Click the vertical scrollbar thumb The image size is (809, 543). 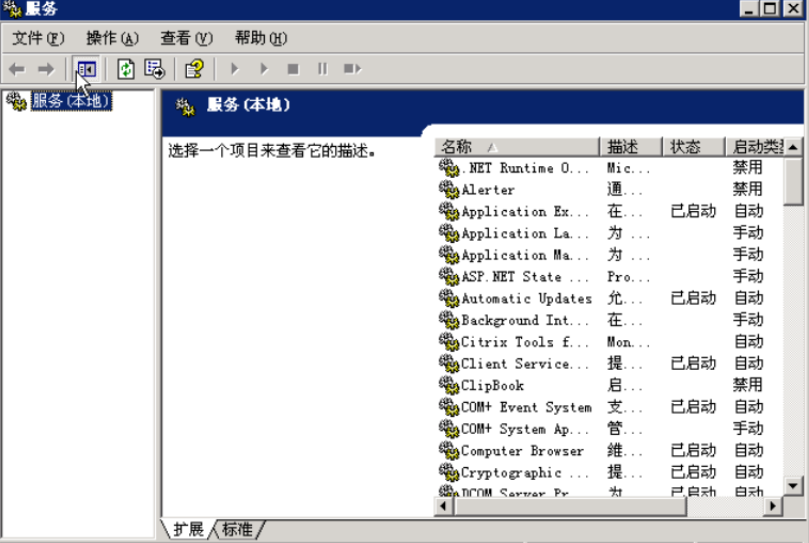click(x=793, y=182)
